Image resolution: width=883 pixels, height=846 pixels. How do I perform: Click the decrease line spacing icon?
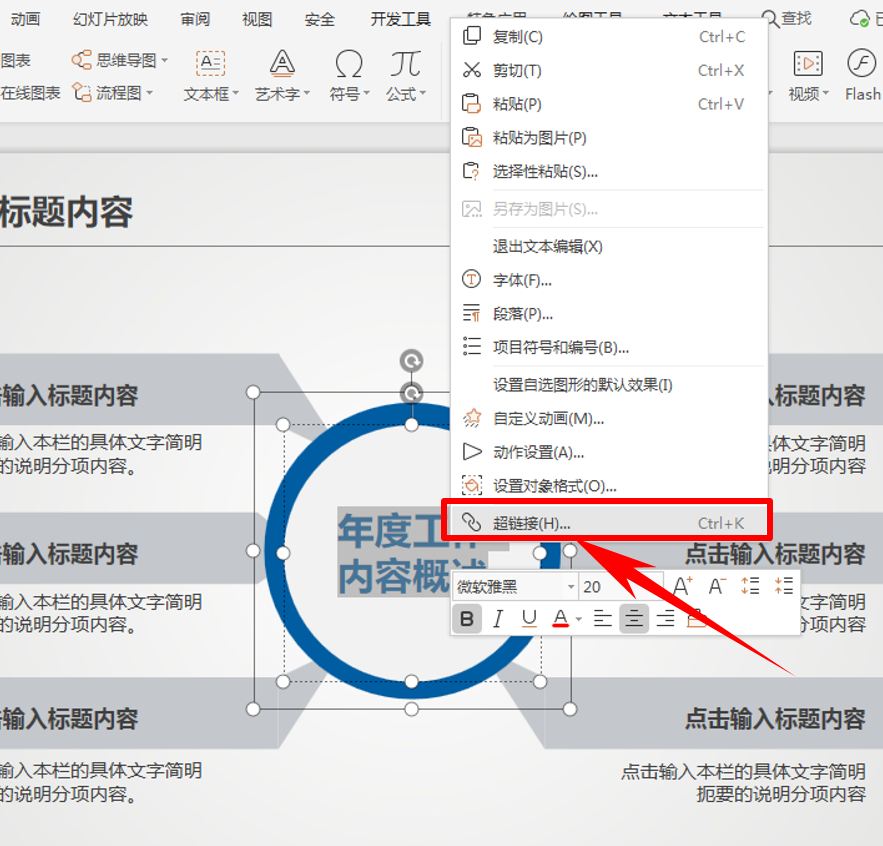tap(783, 586)
